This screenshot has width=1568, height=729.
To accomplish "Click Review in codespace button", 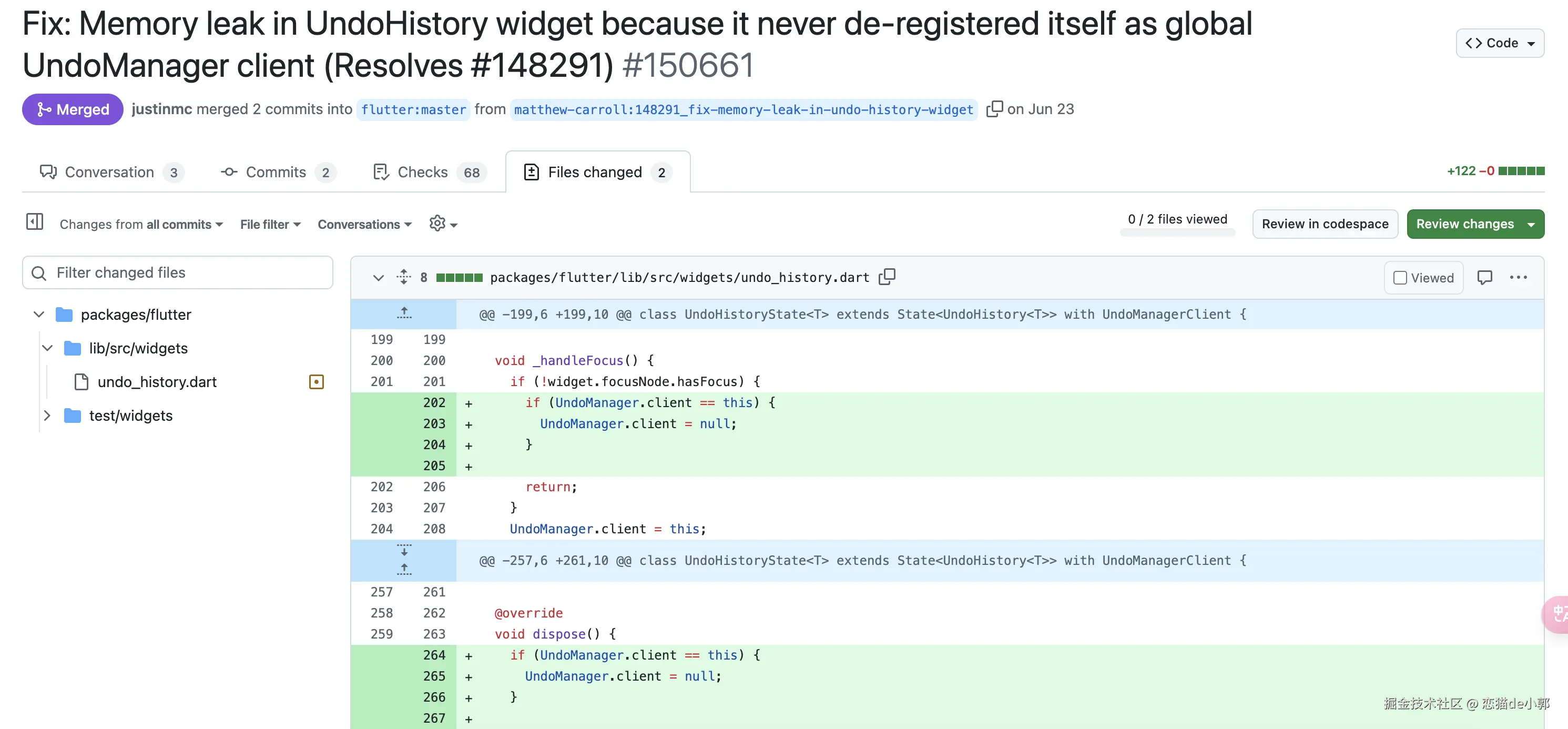I will click(x=1325, y=224).
